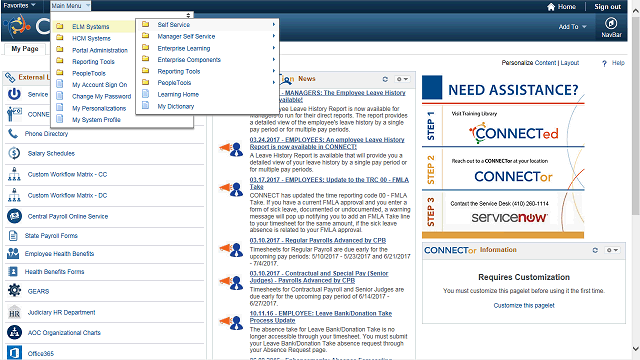Screen dimensions: 640x360
Task: Open My Personalizations menu item
Action: click(x=99, y=108)
